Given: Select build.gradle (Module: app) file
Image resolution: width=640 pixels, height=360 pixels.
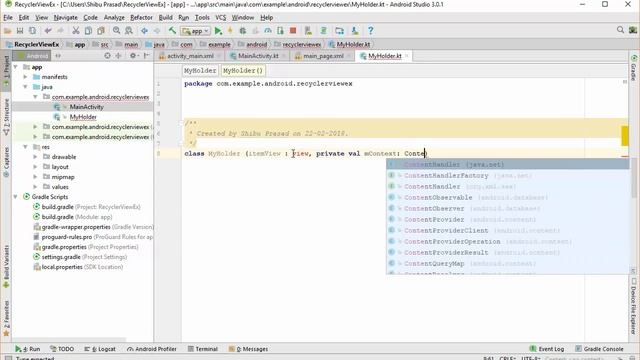Looking at the screenshot, I should click(77, 217).
